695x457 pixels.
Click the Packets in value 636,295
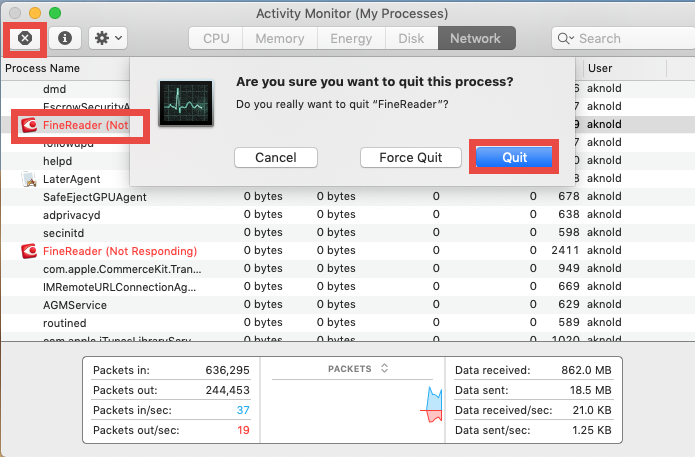click(227, 370)
